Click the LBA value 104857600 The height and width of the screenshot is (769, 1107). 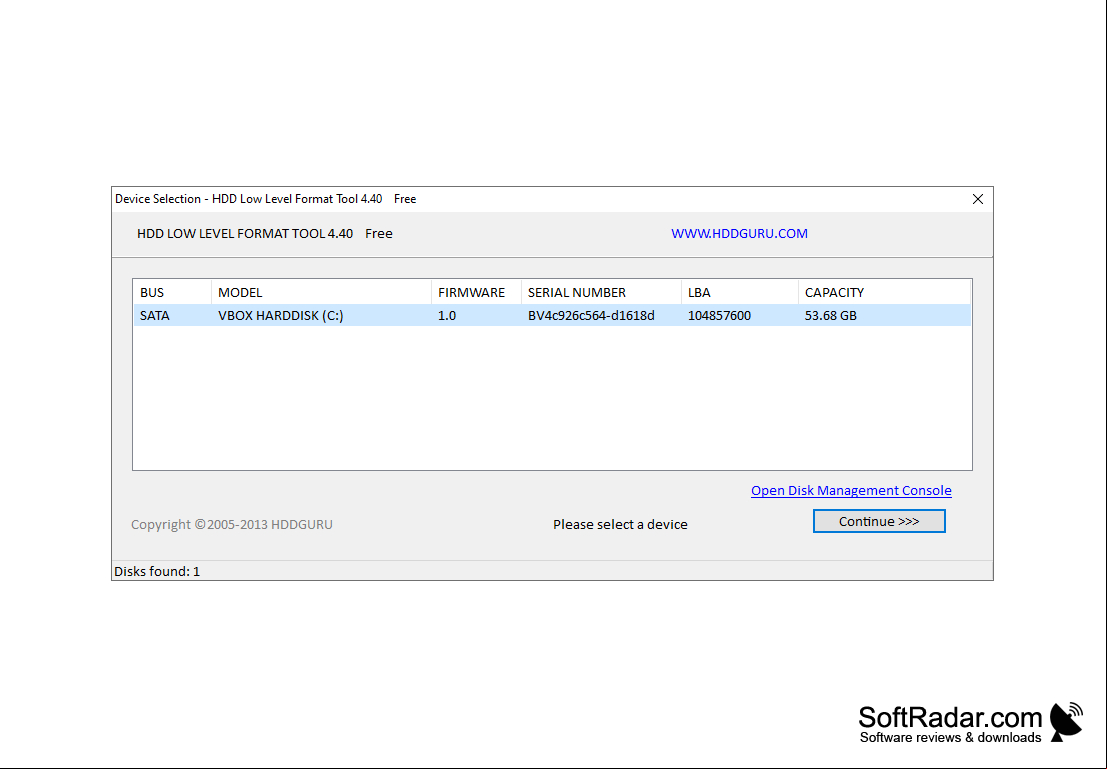719,316
